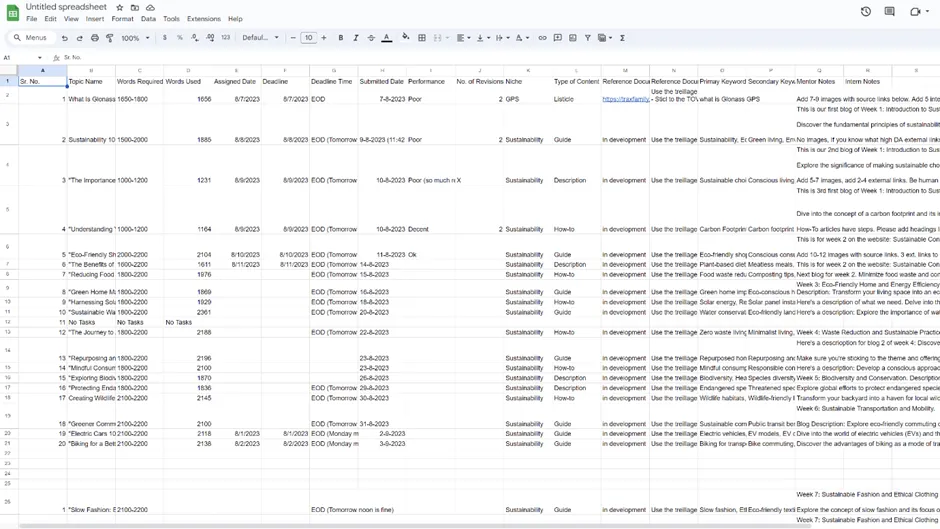The height and width of the screenshot is (529, 940).
Task: Click the insert chart icon
Action: (573, 38)
